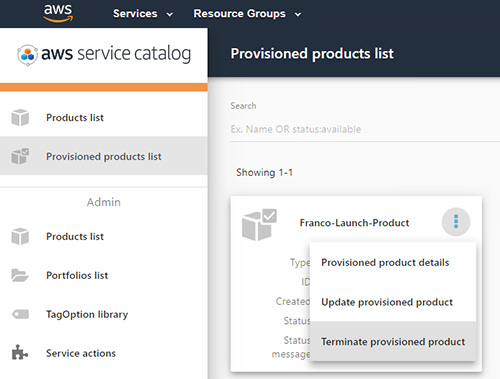Click the Franco-Launch-Product provisioned product icon
The height and width of the screenshot is (379, 500).
click(x=259, y=225)
